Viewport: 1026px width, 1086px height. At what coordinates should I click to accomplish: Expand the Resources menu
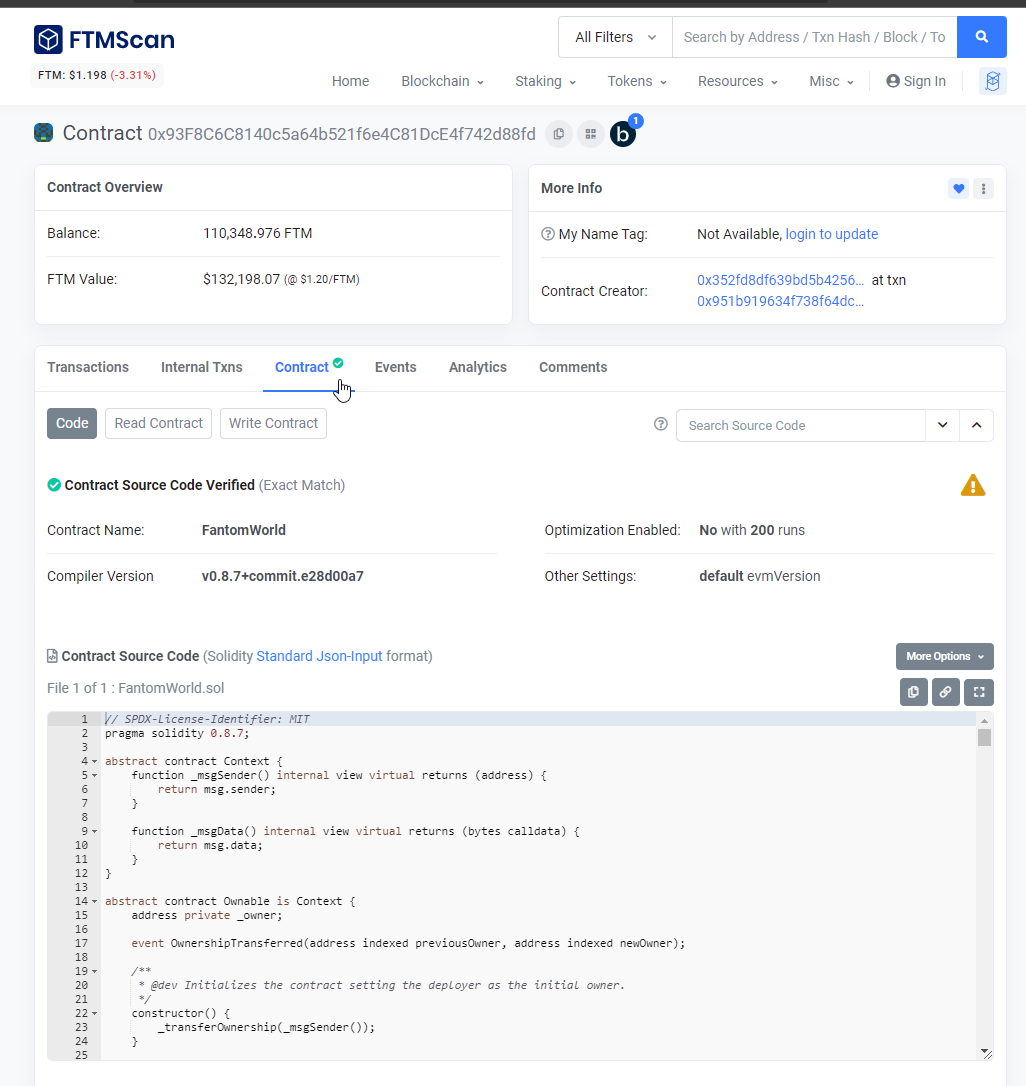point(737,81)
